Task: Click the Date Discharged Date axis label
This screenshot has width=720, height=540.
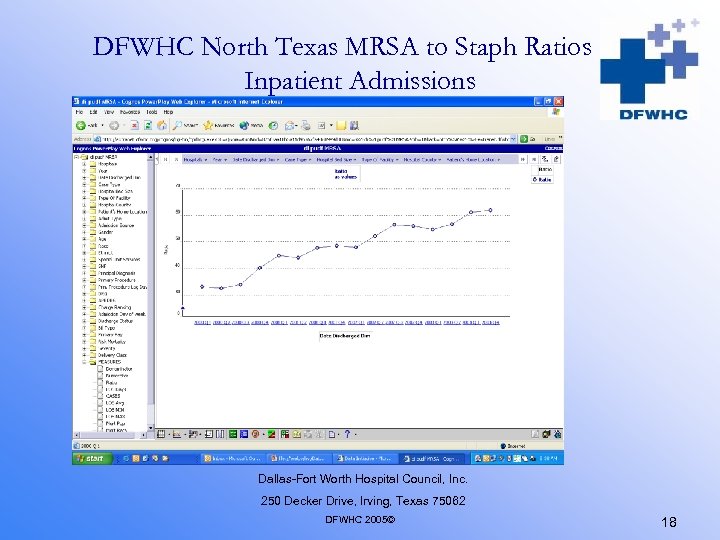Action: 345,336
